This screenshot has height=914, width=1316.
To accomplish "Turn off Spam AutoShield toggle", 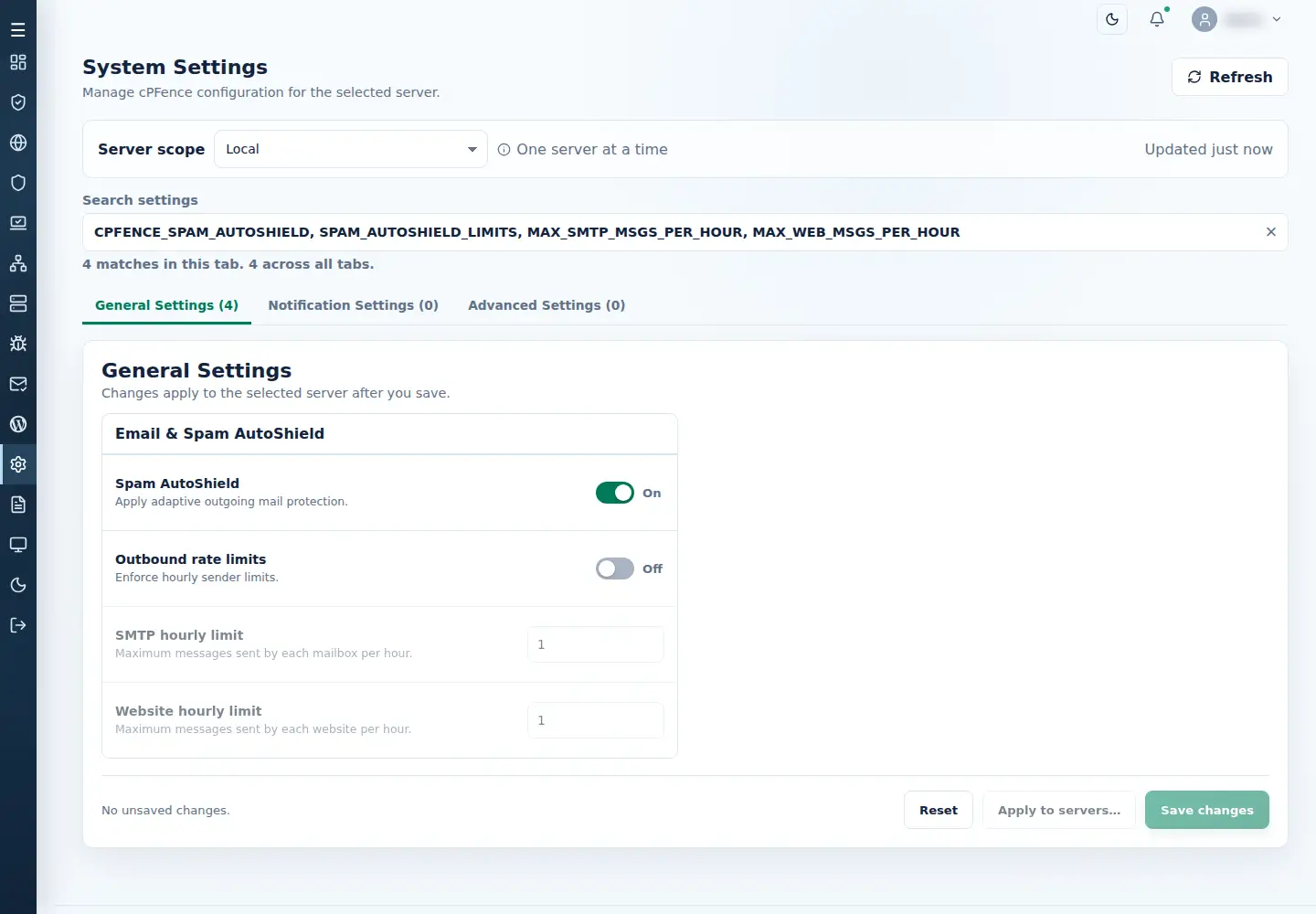I will pos(615,493).
